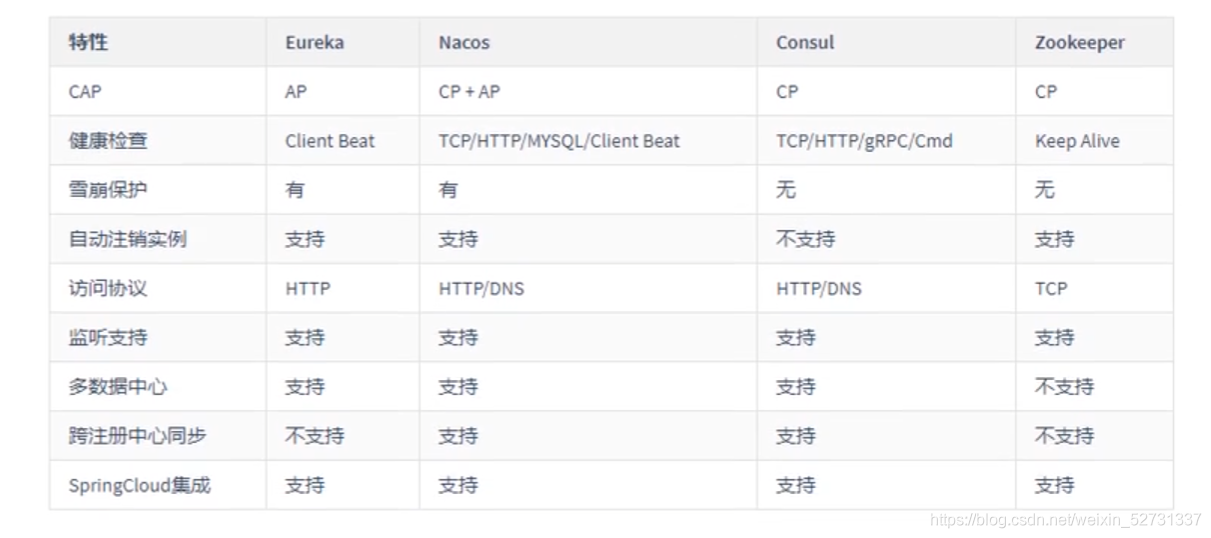Click Zookeeper's 不支持 in 多数据中心 row
This screenshot has width=1211, height=538.
click(1065, 386)
